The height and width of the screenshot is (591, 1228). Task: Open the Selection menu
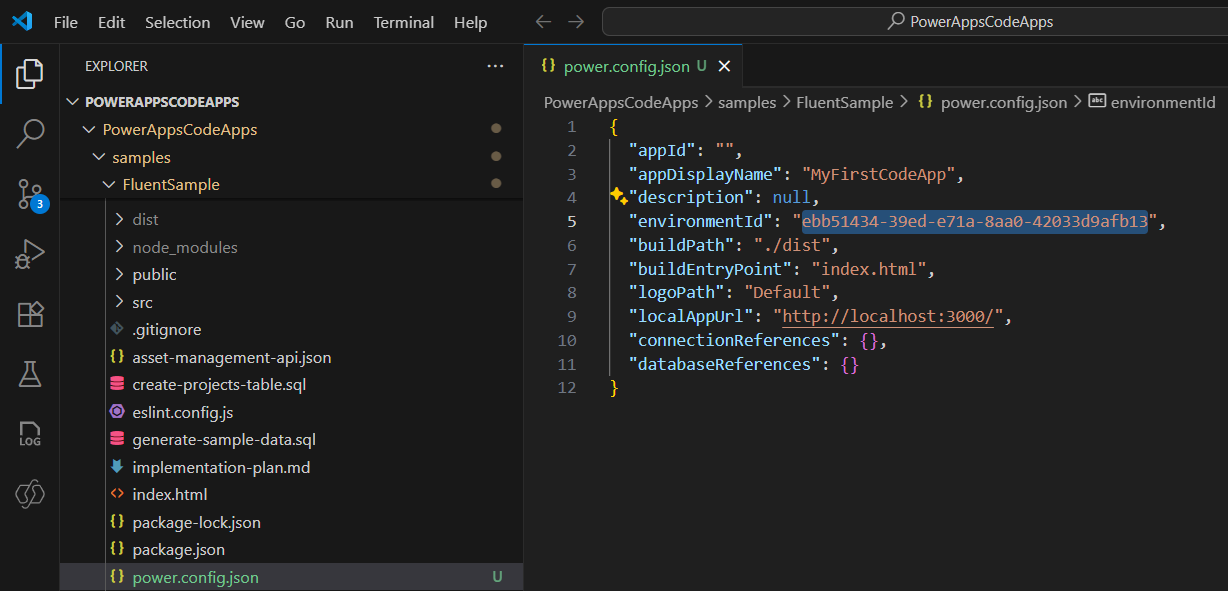177,22
